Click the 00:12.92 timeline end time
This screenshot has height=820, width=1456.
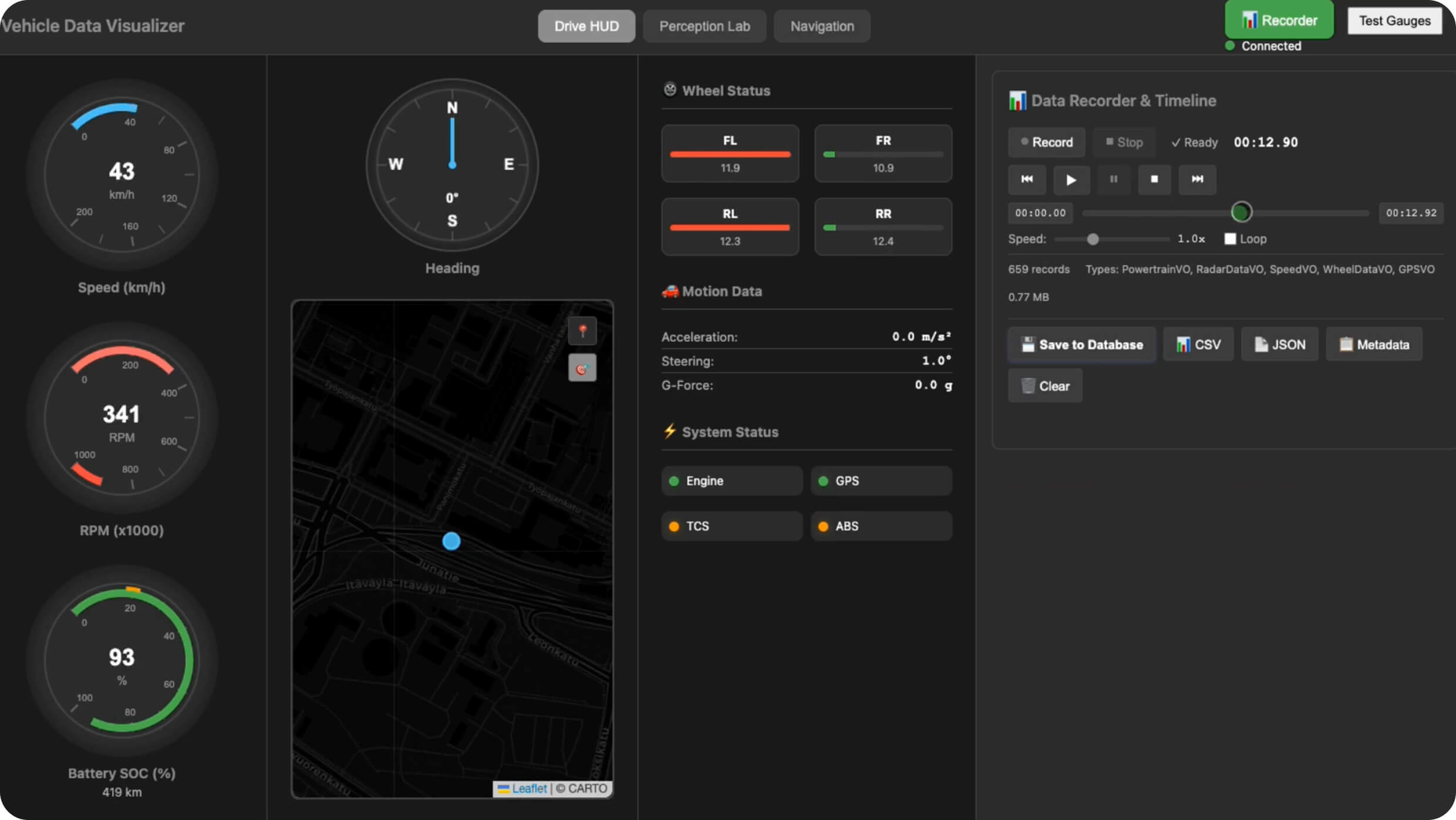point(1411,213)
